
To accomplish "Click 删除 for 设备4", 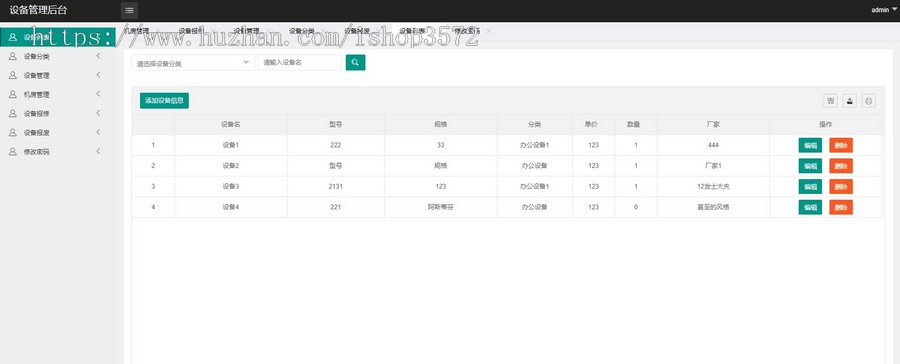I will coord(841,207).
